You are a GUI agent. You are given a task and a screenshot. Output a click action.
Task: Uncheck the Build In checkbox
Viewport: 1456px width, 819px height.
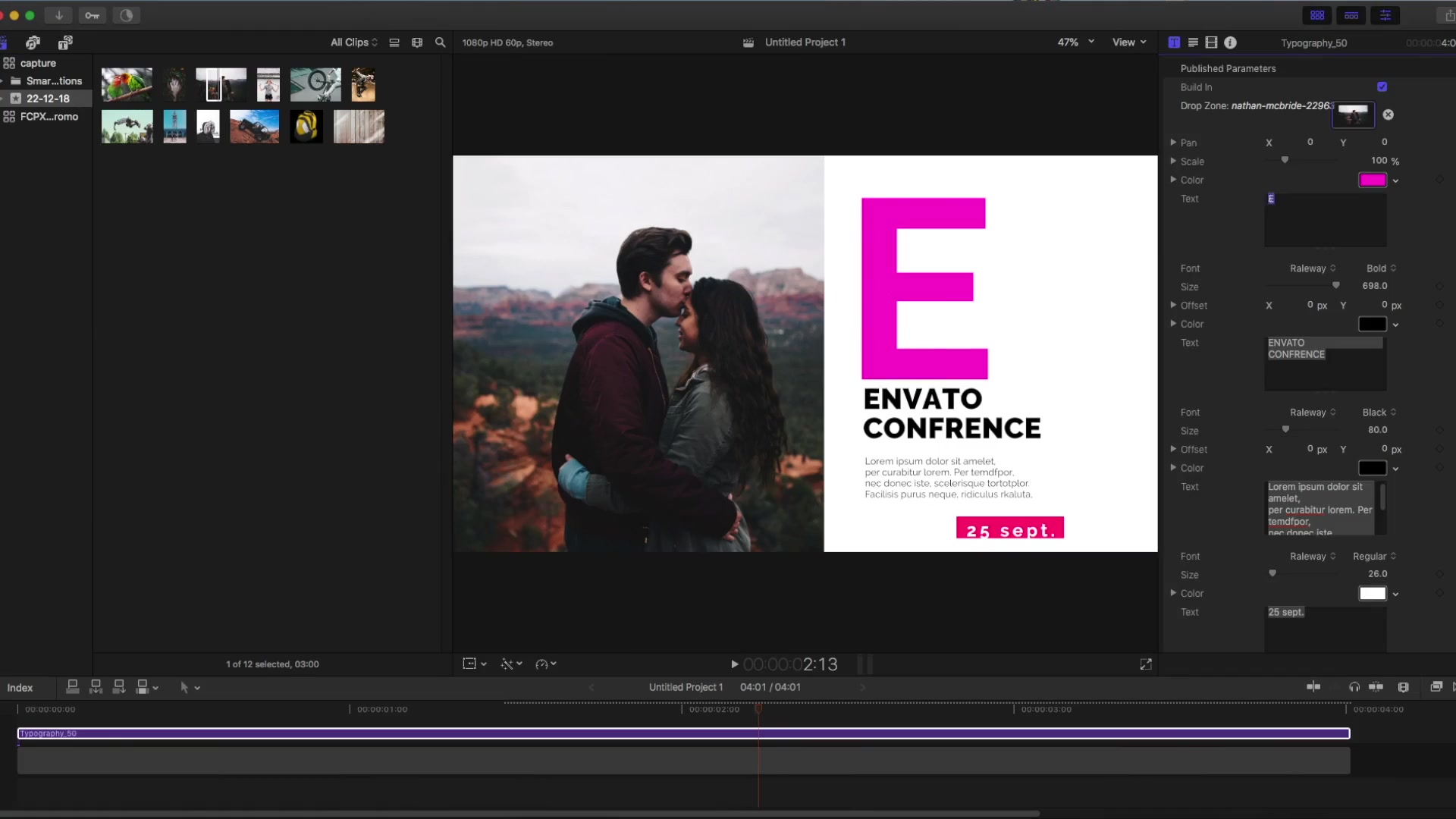(1382, 87)
